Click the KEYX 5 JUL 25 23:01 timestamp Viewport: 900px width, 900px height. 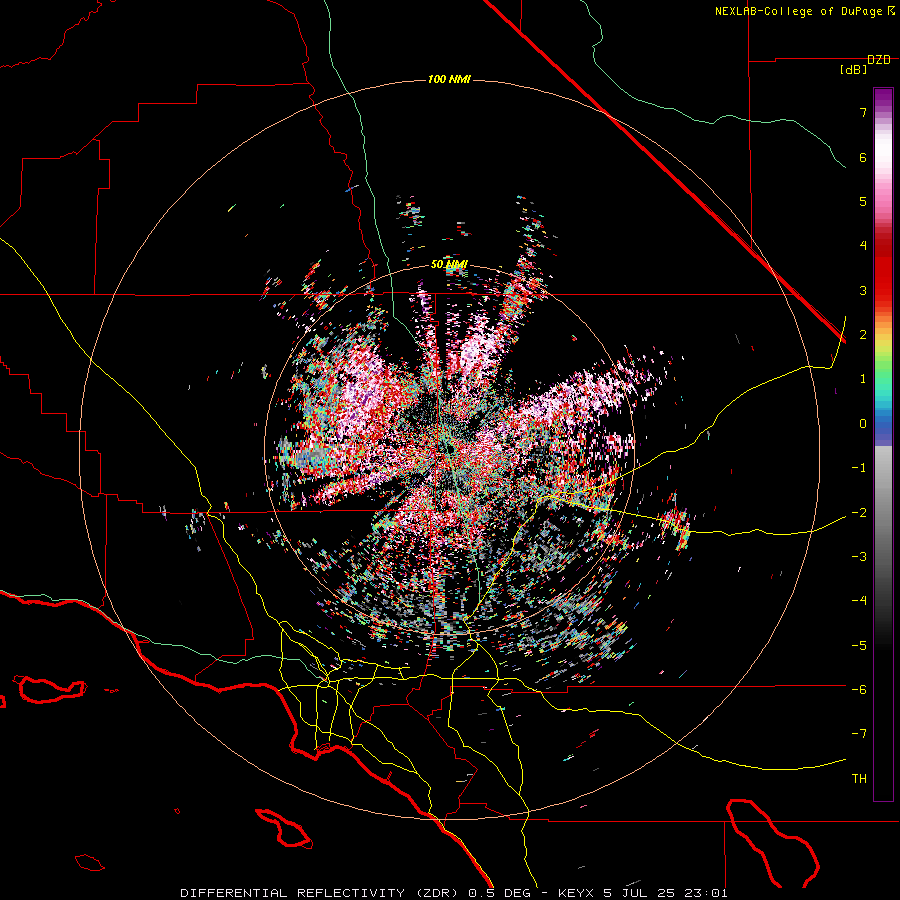[x=643, y=893]
